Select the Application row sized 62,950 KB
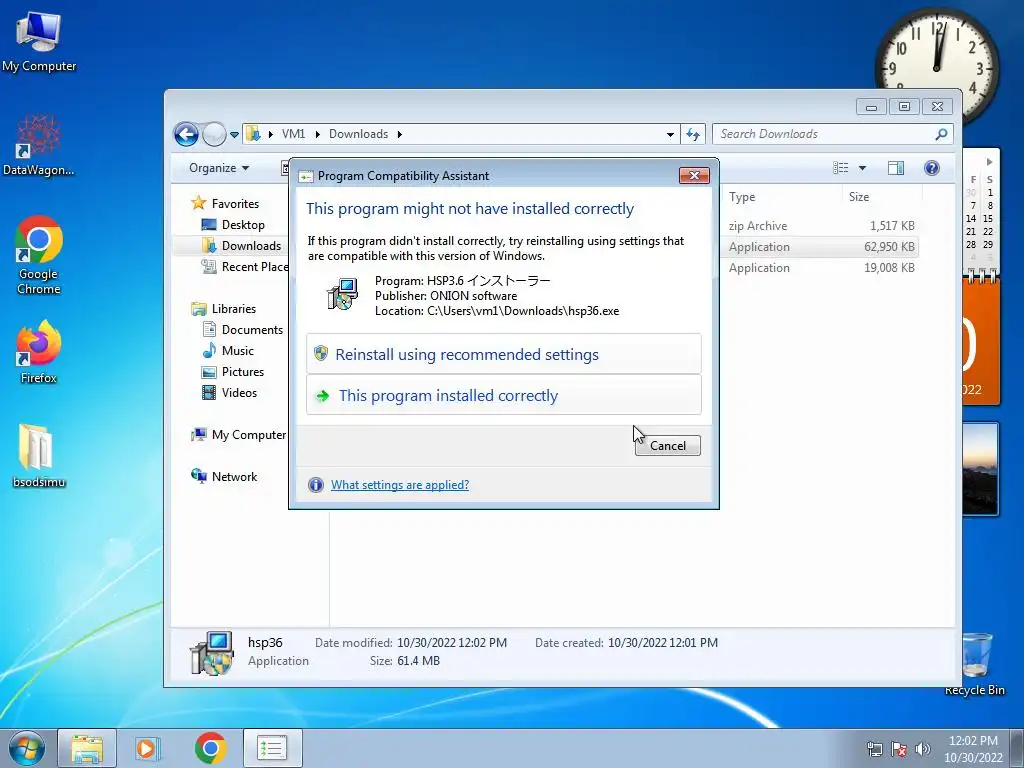1024x768 pixels. click(x=822, y=247)
